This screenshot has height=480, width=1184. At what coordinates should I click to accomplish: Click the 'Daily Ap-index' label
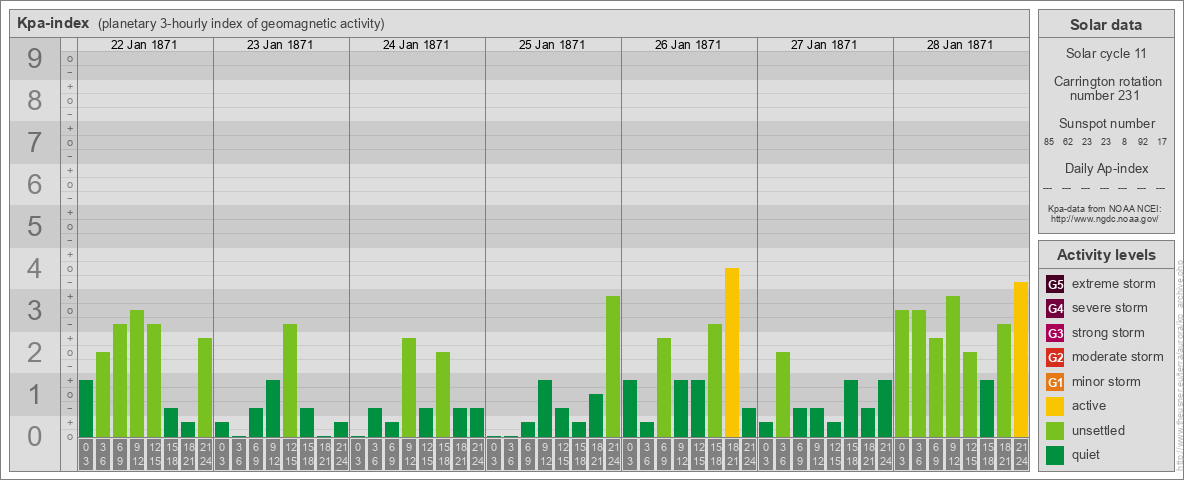pos(1106,168)
